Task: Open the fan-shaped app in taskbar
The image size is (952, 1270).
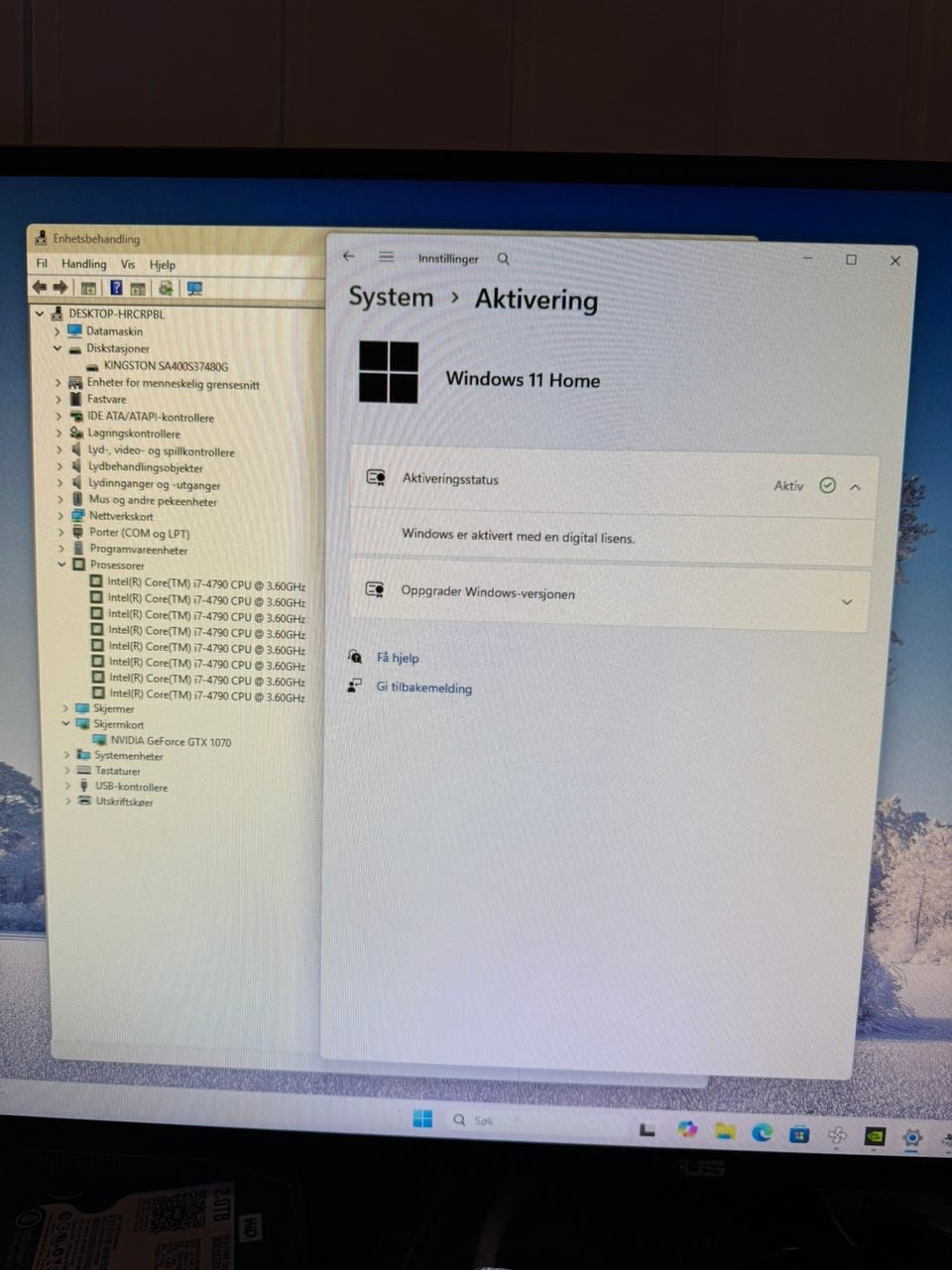Action: tap(836, 1136)
